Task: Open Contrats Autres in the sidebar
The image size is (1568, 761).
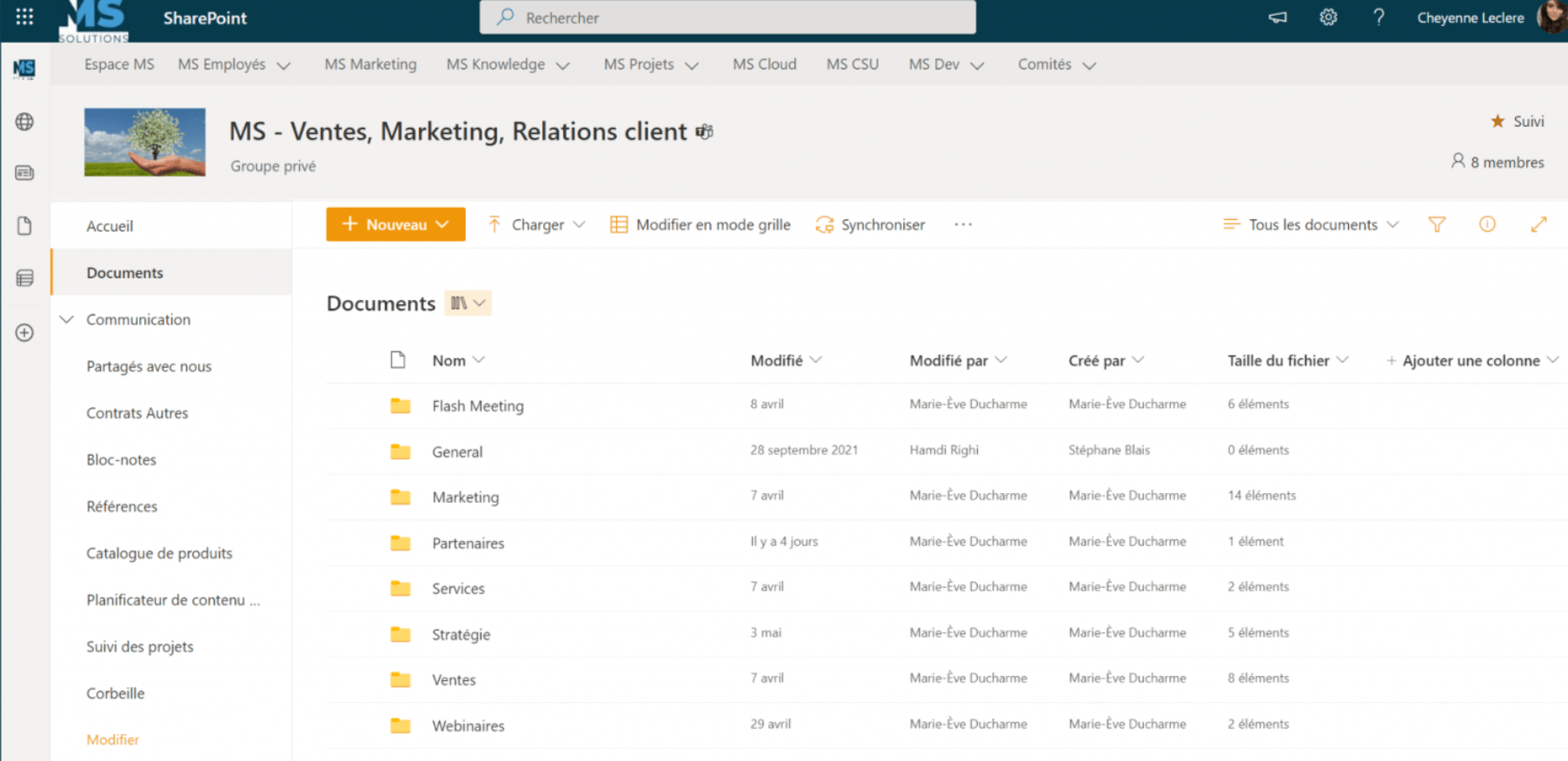Action: coord(137,413)
